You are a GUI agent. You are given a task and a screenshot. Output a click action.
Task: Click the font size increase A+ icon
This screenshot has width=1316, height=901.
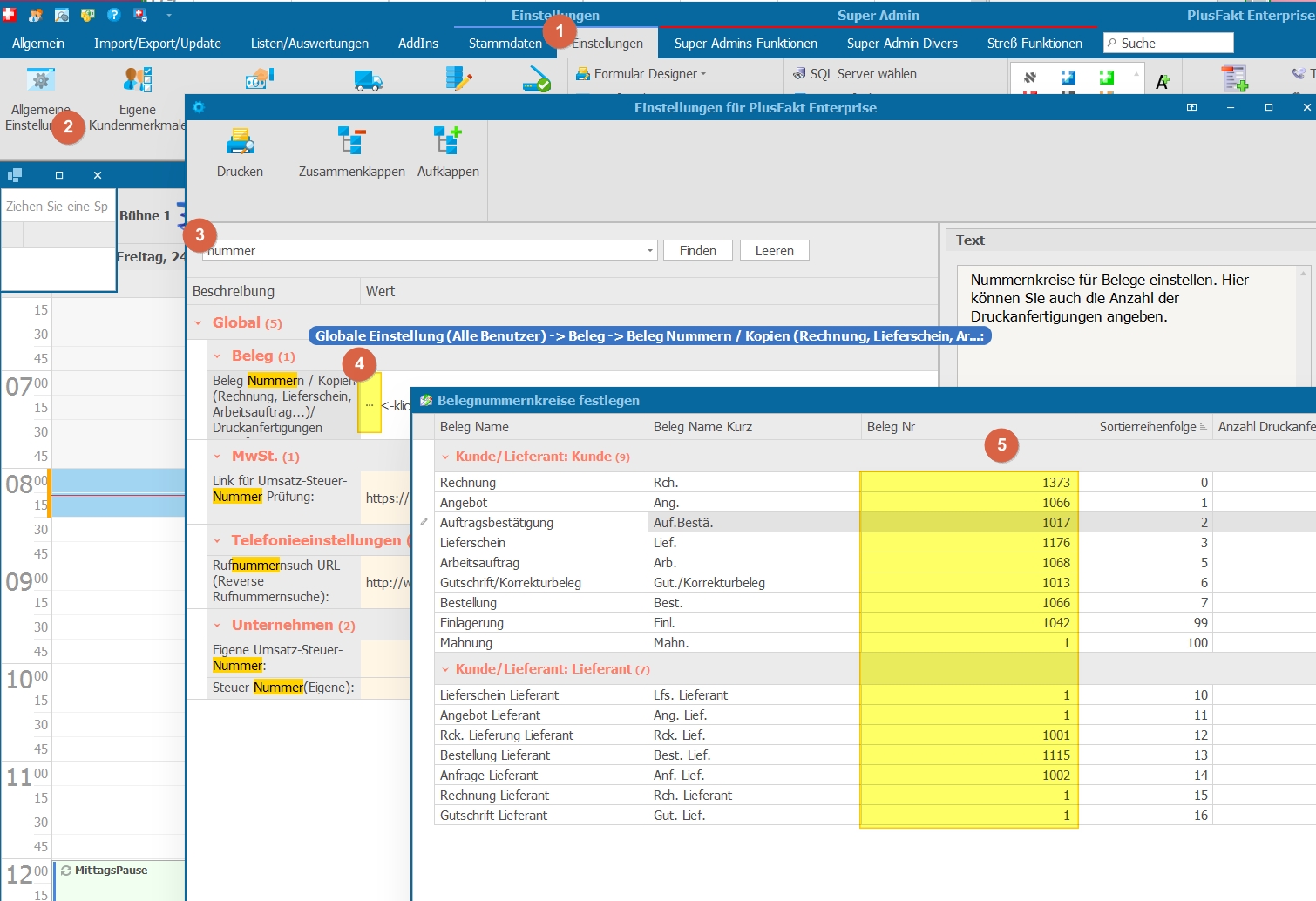click(1163, 82)
